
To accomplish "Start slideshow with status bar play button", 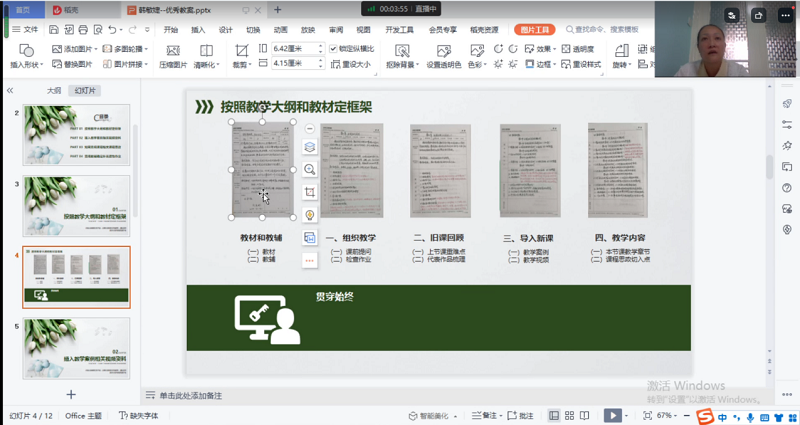I will pos(614,415).
